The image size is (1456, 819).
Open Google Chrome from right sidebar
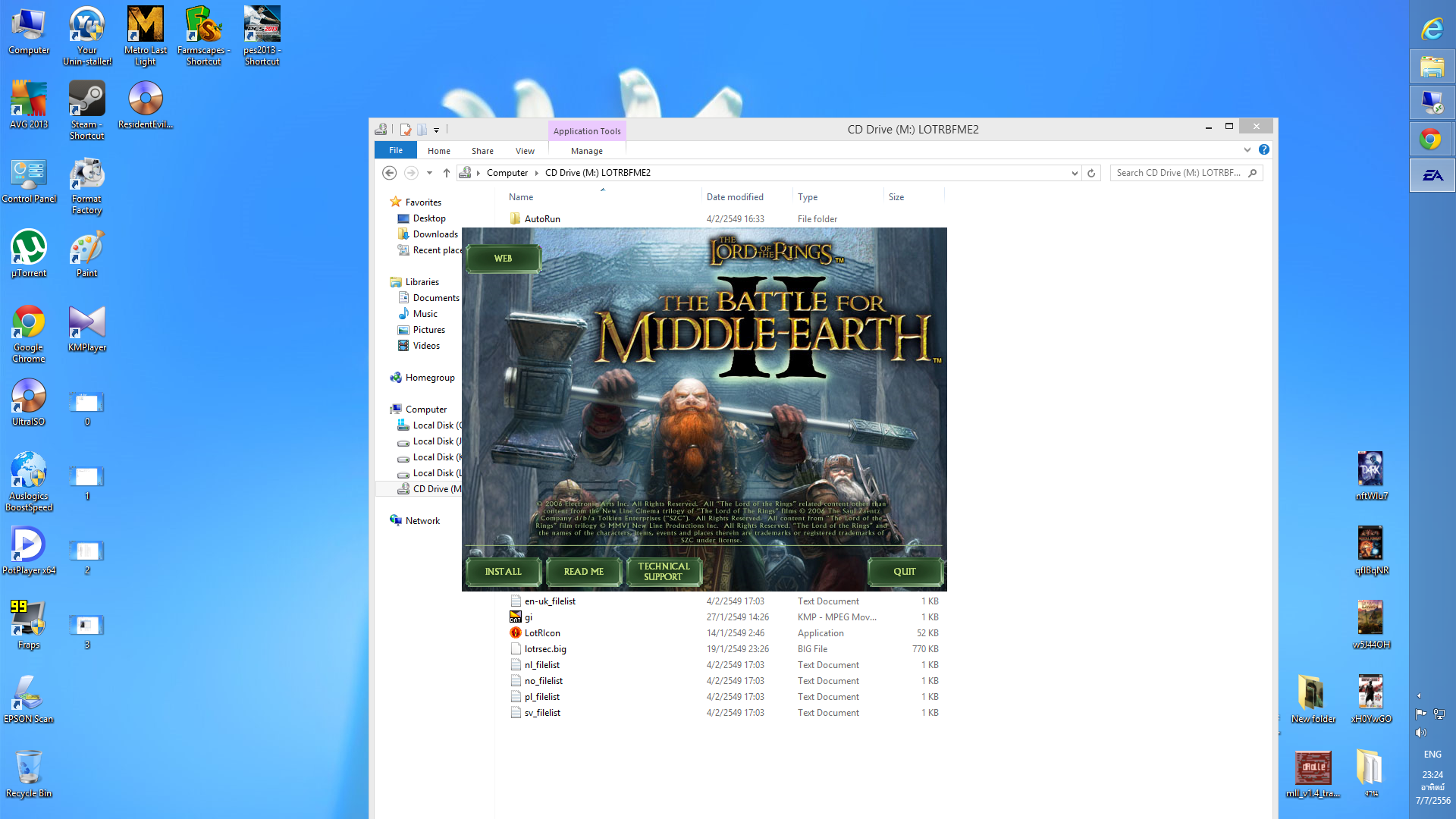pyautogui.click(x=1431, y=139)
